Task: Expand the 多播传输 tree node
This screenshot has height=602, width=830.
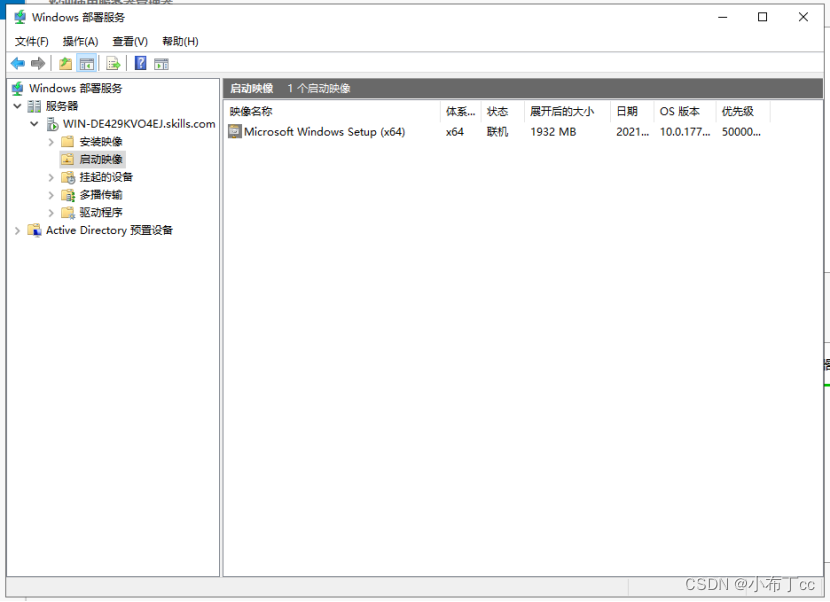Action: 51,195
